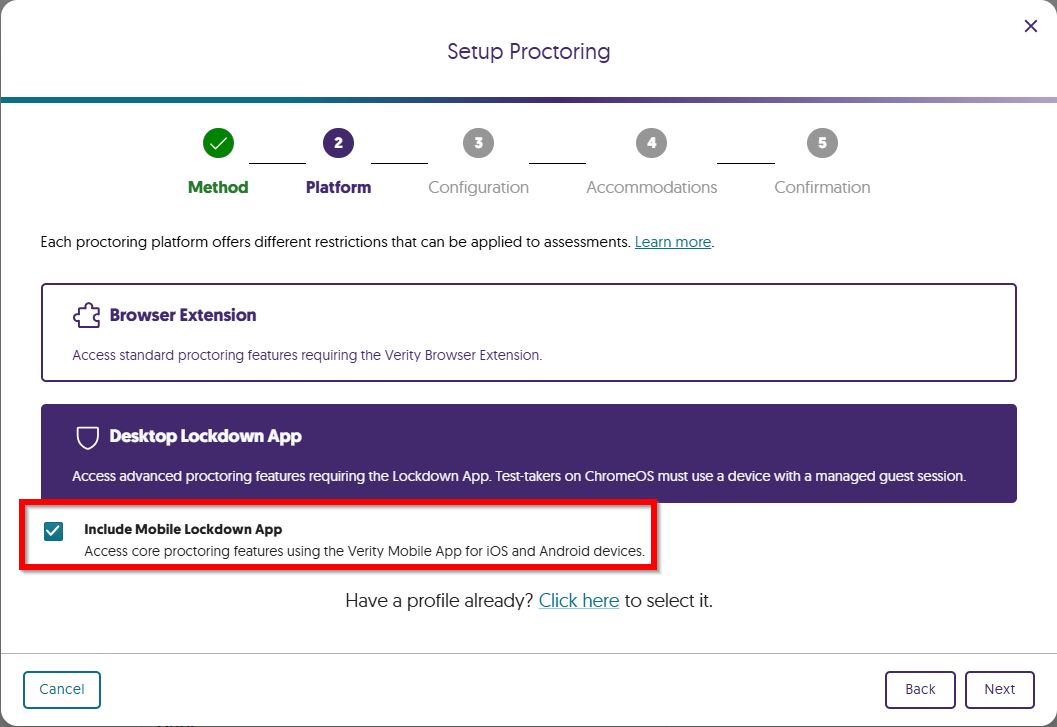Cancel the proctoring setup

(61, 689)
